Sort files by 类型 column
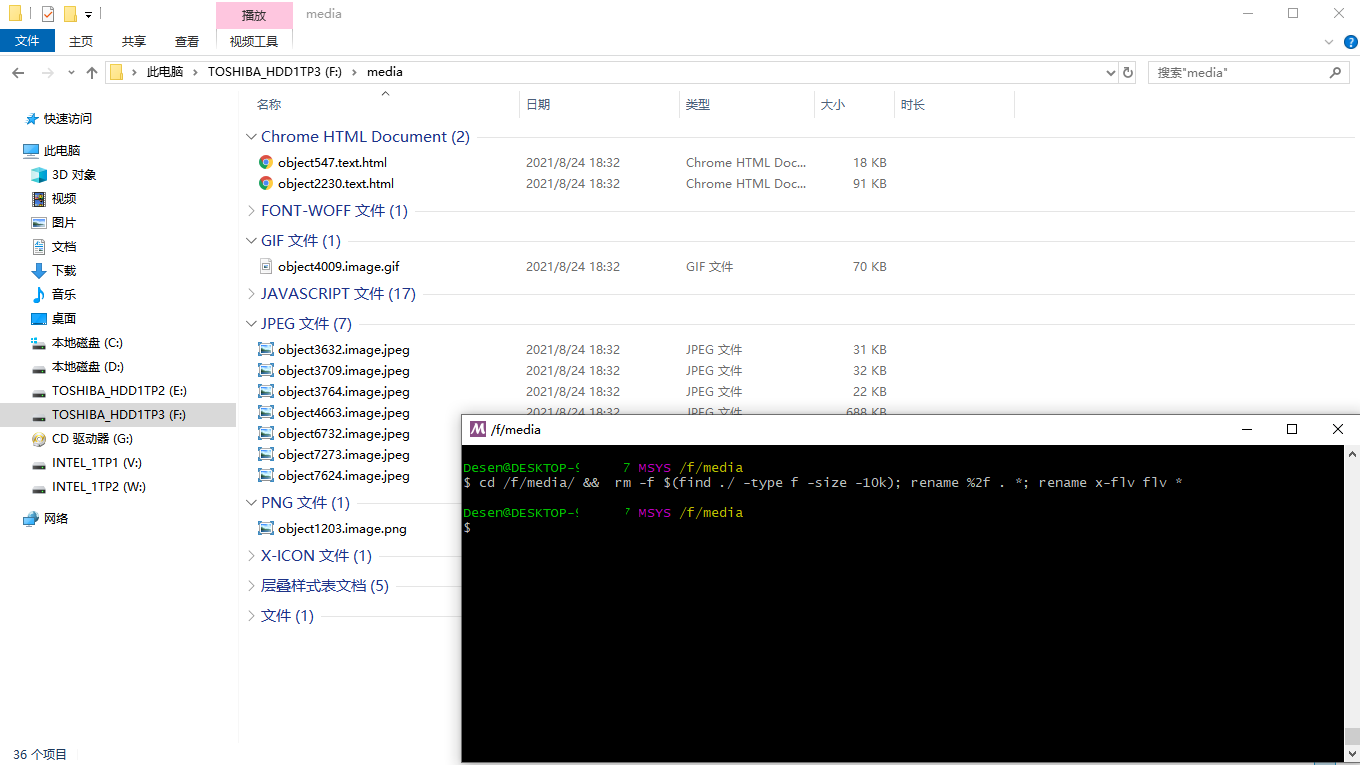 698,104
